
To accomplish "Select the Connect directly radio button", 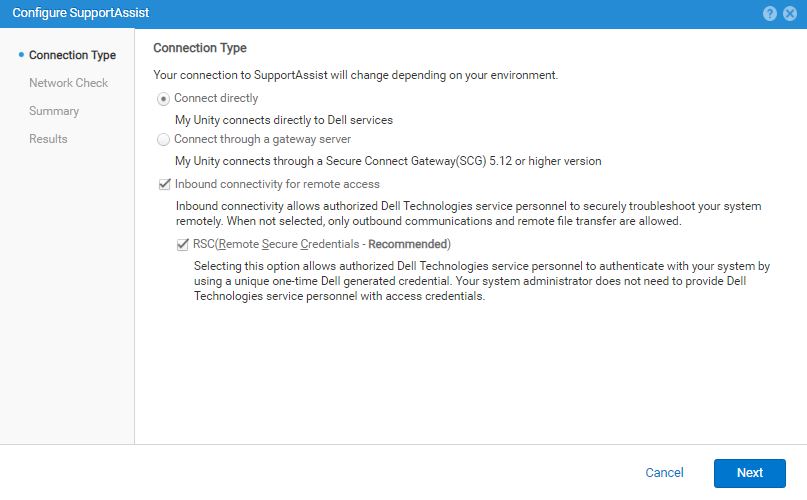I will (164, 98).
